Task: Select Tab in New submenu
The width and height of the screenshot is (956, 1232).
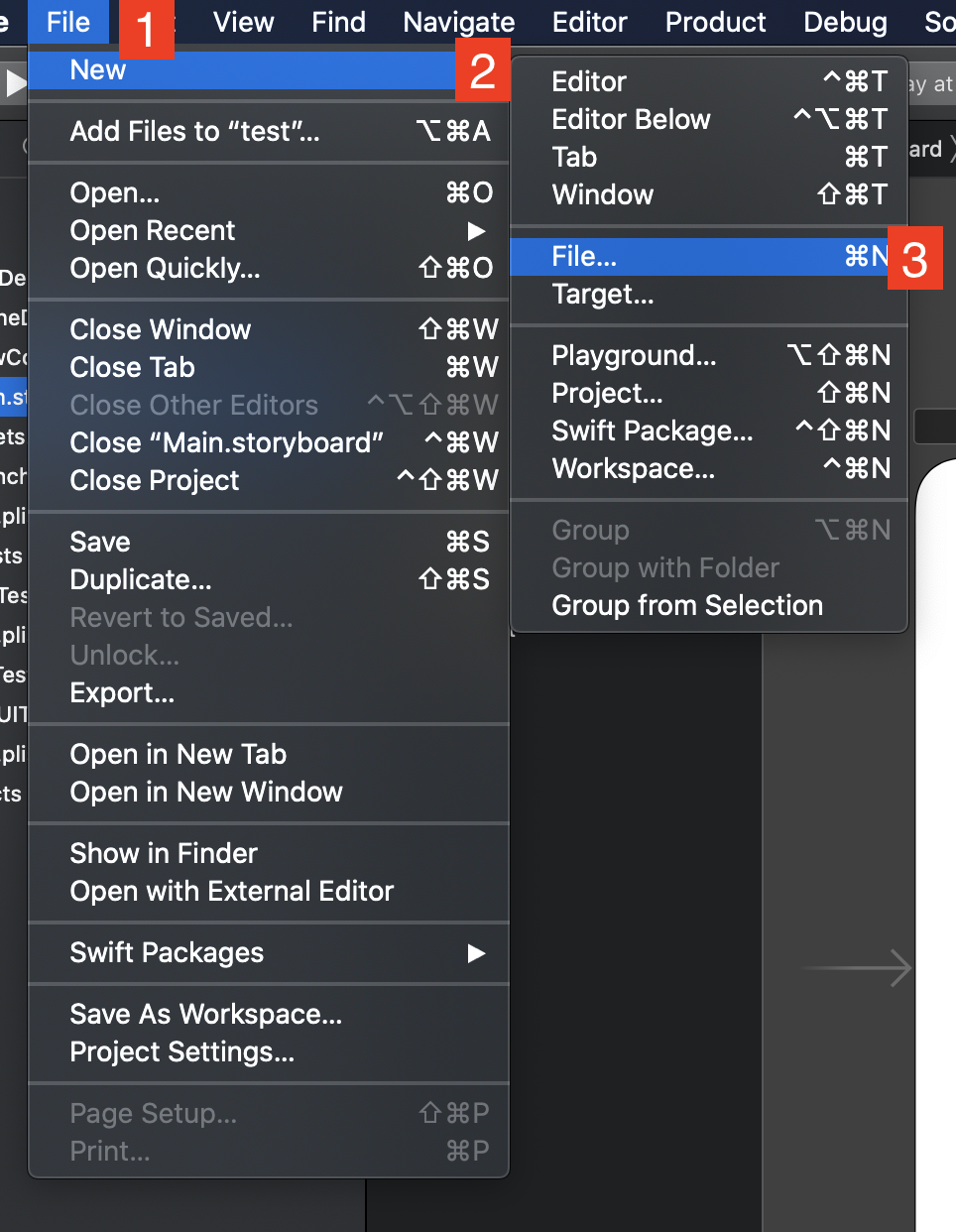Action: pyautogui.click(x=709, y=157)
